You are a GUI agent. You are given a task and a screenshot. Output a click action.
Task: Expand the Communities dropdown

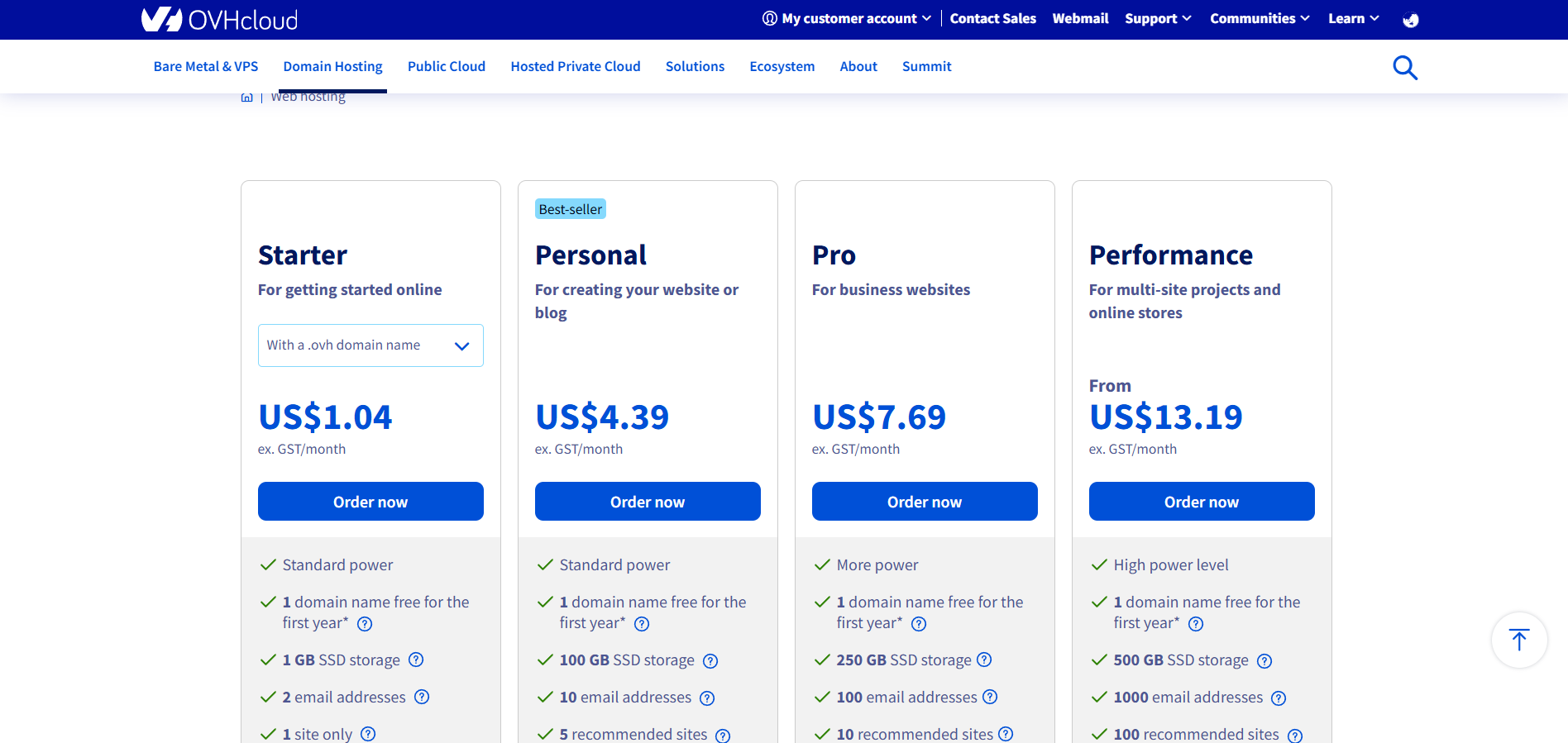[x=1259, y=18]
